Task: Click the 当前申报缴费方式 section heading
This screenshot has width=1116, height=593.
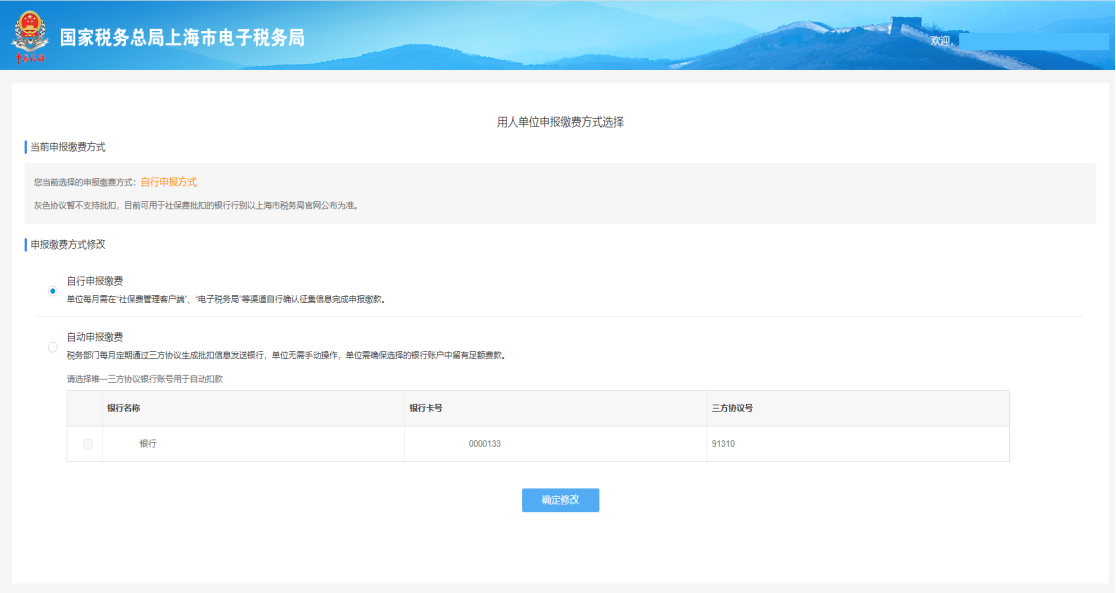Action: (67, 147)
